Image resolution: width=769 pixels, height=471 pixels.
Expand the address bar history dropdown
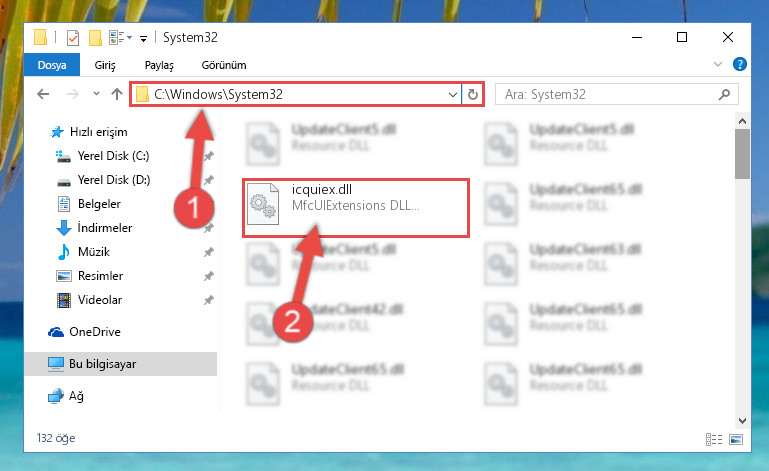coord(453,94)
